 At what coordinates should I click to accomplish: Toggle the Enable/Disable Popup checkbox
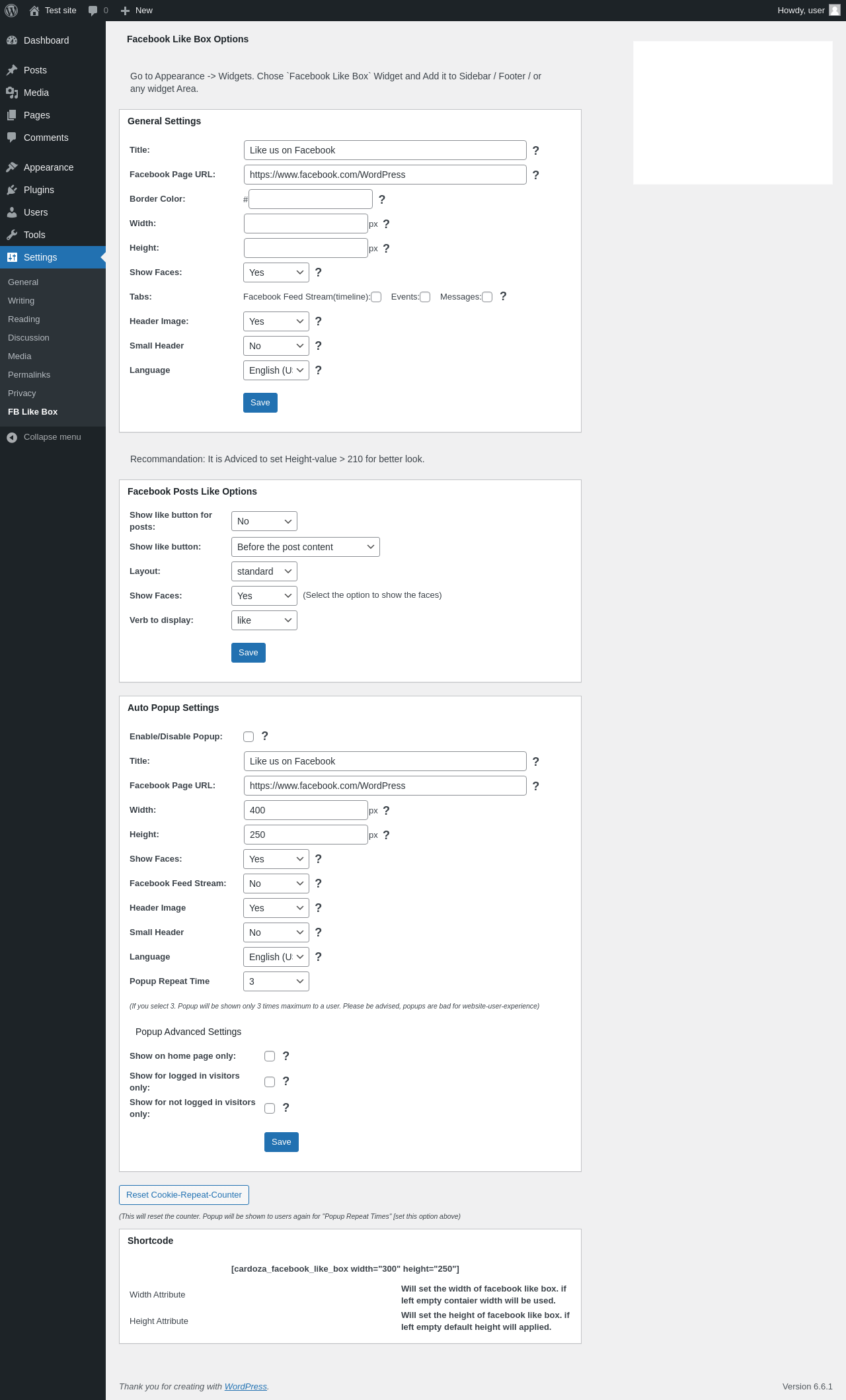coord(249,737)
